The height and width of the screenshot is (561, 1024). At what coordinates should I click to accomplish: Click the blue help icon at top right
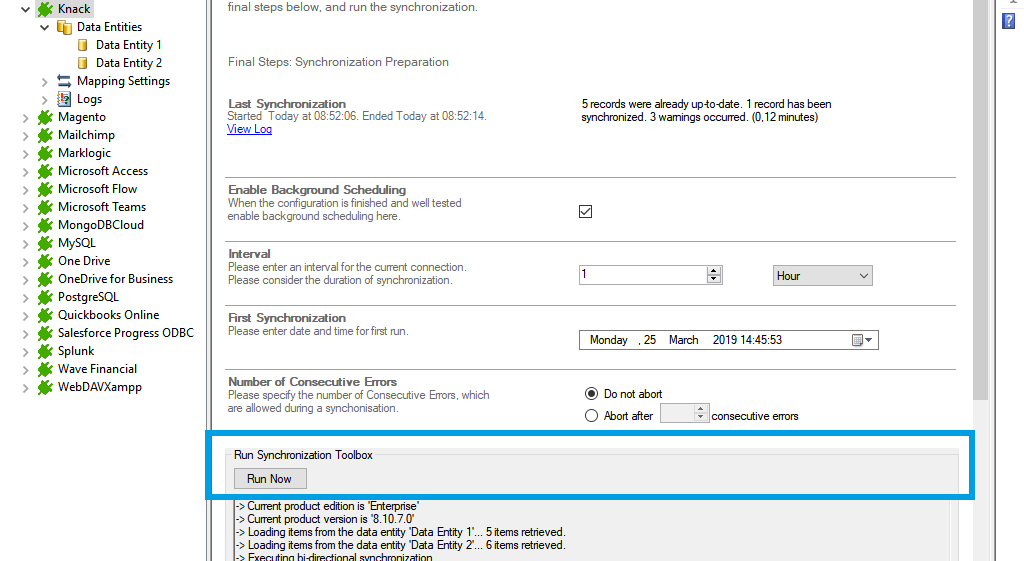pyautogui.click(x=1009, y=21)
